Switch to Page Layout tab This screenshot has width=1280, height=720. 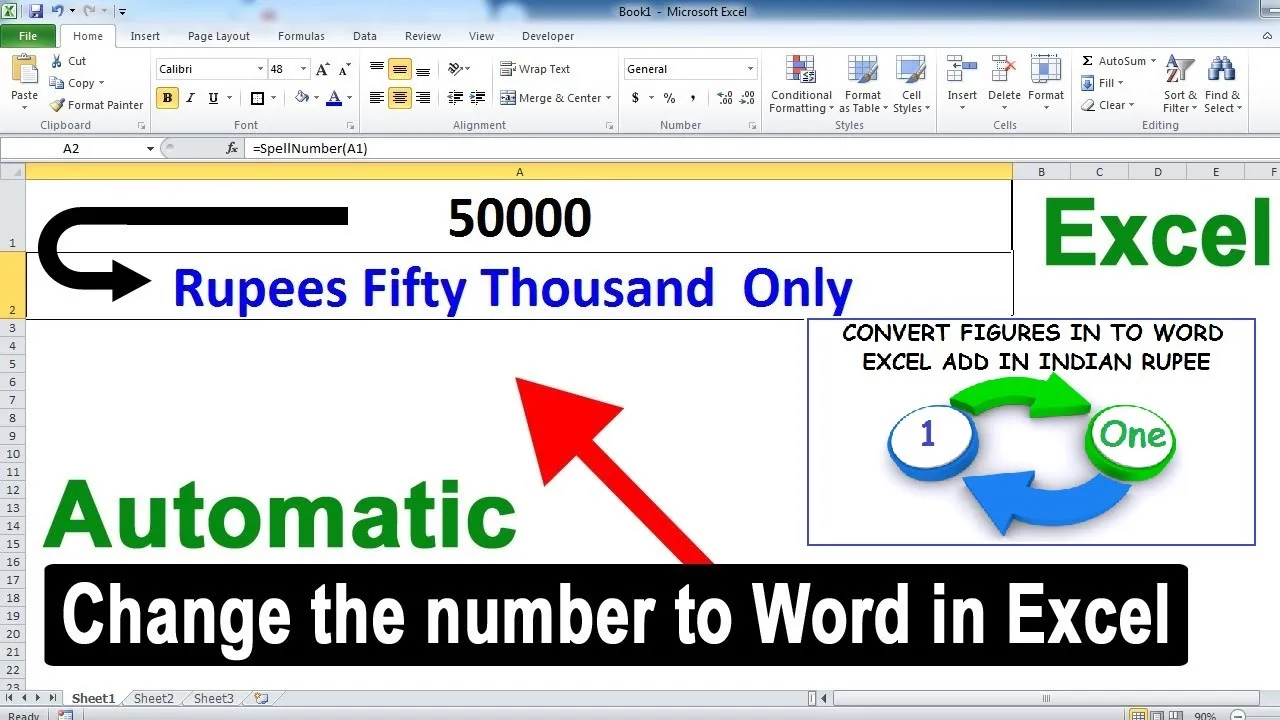[x=219, y=36]
